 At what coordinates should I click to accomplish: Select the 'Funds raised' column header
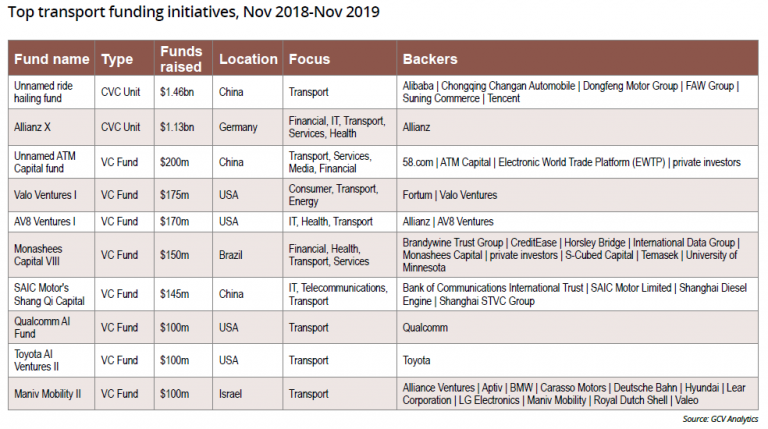click(x=180, y=59)
